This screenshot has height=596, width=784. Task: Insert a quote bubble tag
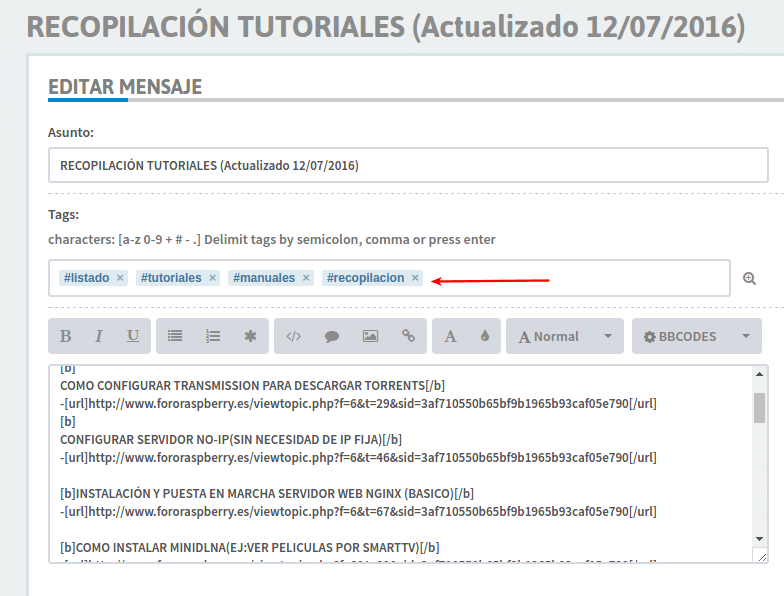(x=332, y=337)
